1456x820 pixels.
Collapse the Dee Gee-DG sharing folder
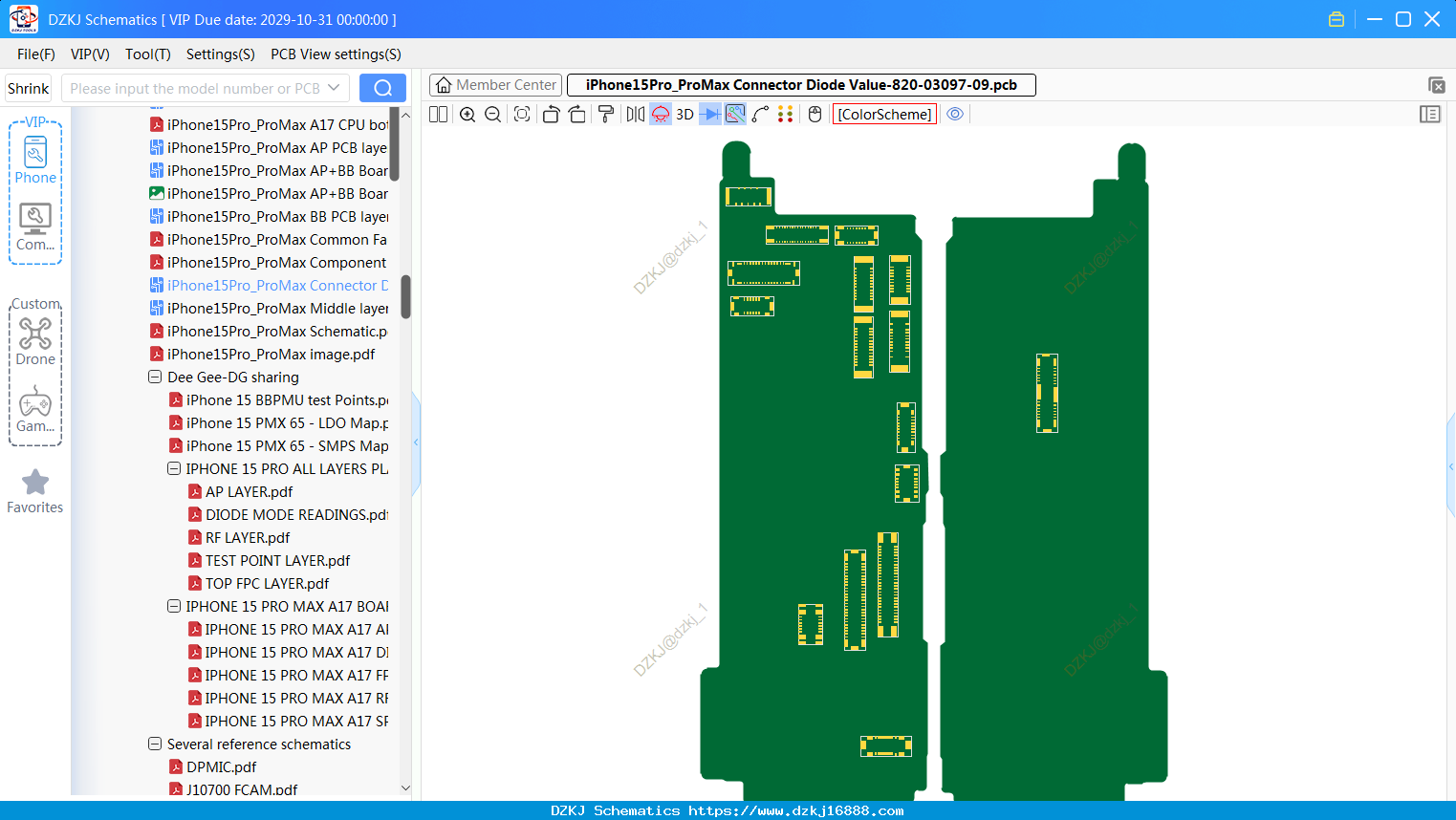tap(155, 378)
